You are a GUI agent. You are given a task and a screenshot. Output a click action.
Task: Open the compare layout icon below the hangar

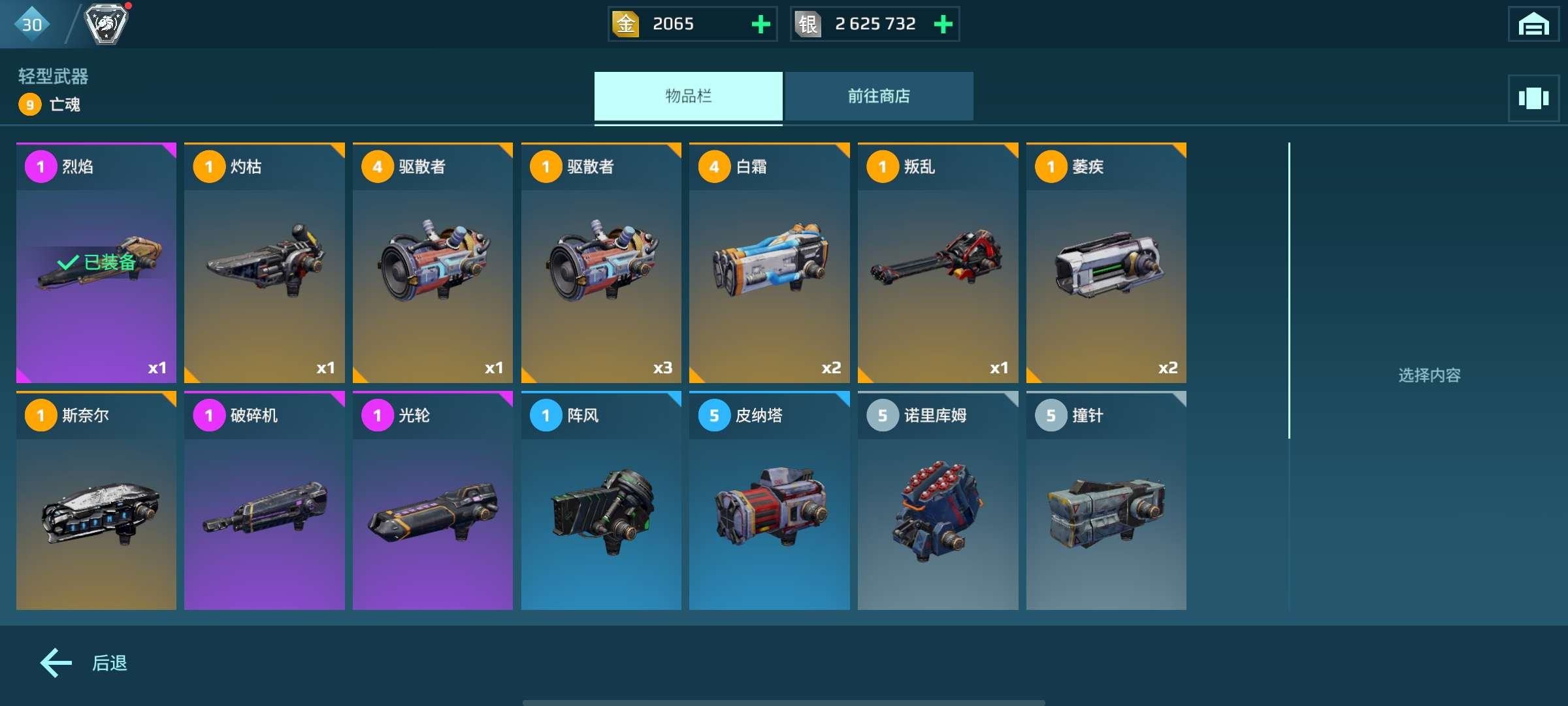pos(1533,98)
